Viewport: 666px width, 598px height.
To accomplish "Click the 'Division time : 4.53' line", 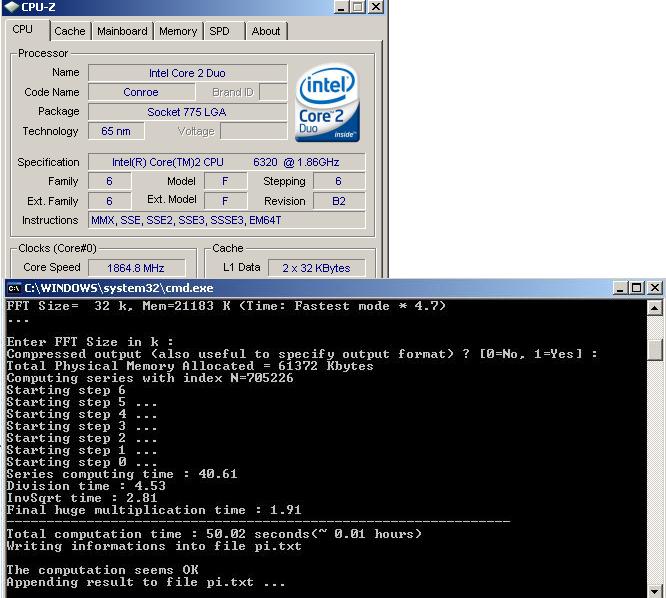I will pos(86,486).
